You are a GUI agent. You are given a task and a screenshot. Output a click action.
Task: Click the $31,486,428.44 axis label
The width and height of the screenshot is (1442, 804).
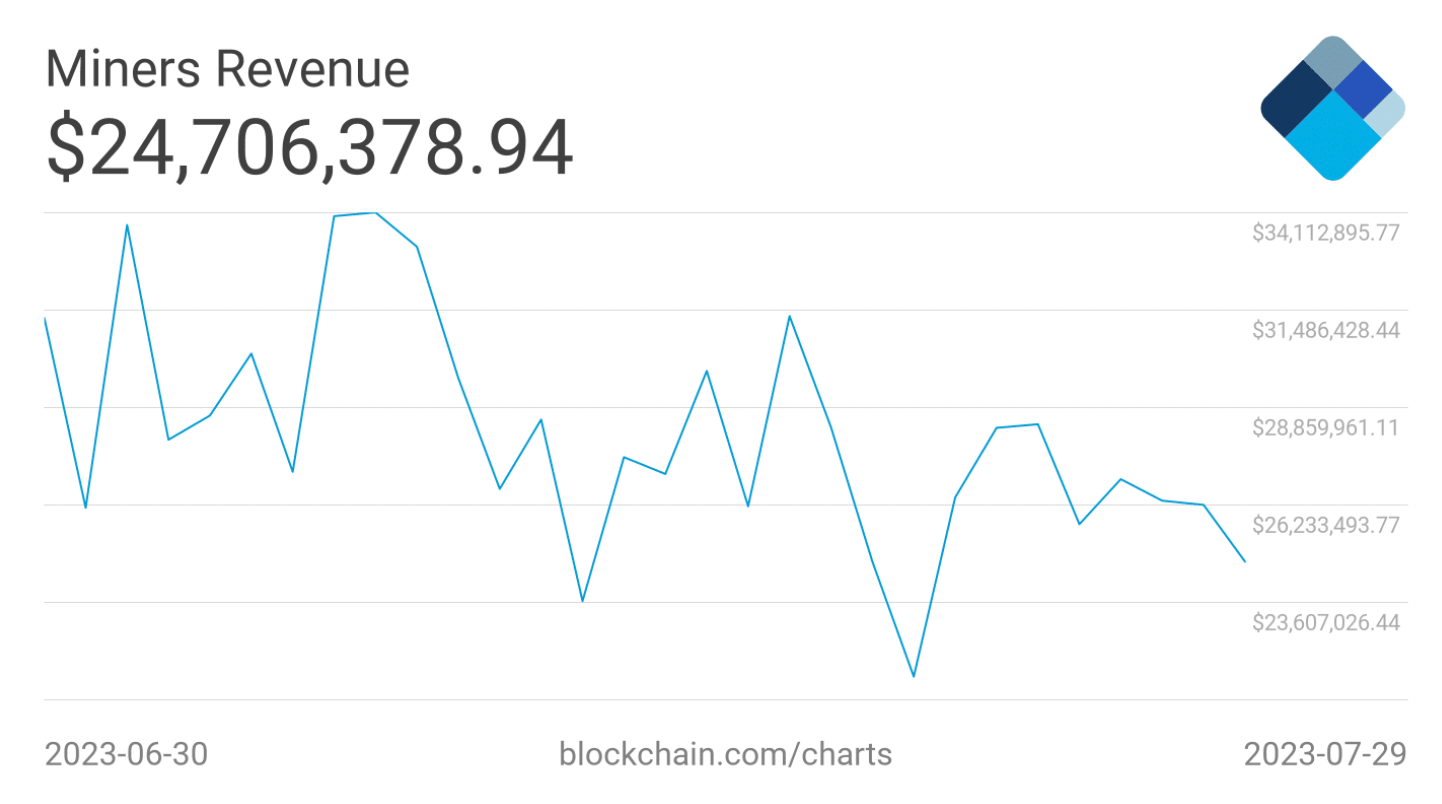click(1325, 330)
